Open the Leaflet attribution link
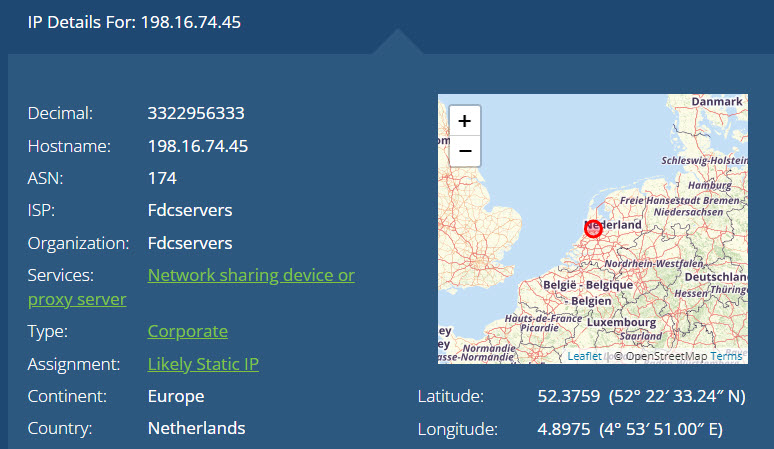The width and height of the screenshot is (774, 449). (584, 356)
